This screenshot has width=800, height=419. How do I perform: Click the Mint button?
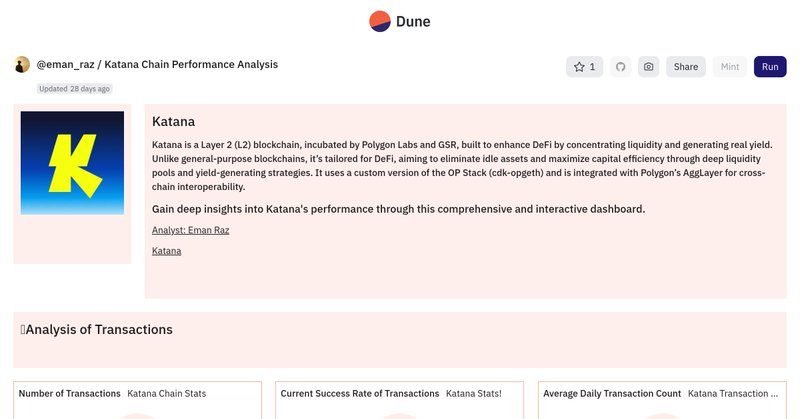pyautogui.click(x=730, y=67)
